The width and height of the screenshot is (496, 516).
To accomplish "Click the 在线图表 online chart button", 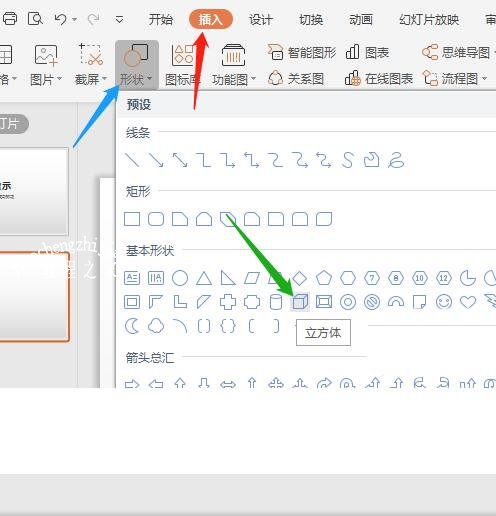I will click(379, 79).
